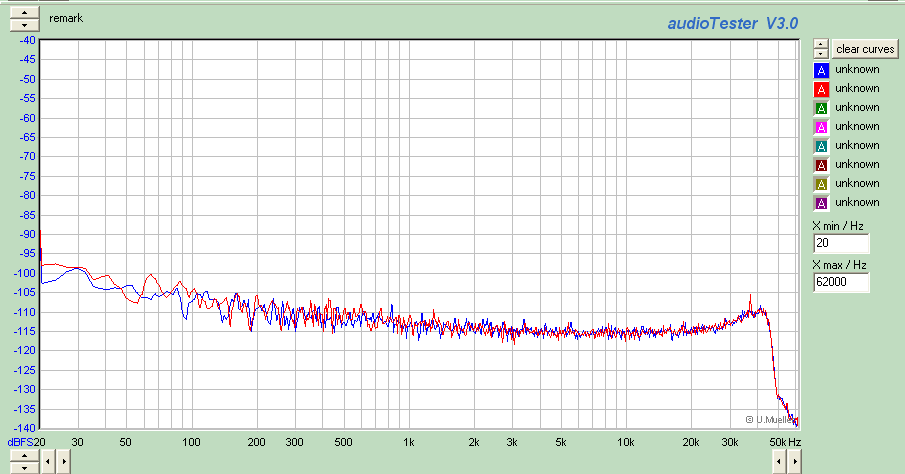Click the green curve A icon
Image resolution: width=905 pixels, height=474 pixels.
(x=821, y=109)
